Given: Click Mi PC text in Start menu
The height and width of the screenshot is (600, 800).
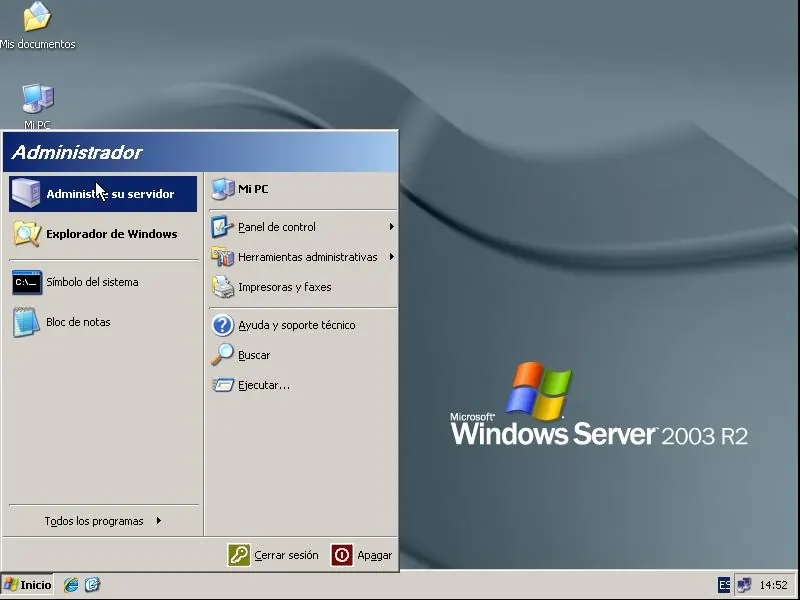Looking at the screenshot, I should tap(253, 189).
